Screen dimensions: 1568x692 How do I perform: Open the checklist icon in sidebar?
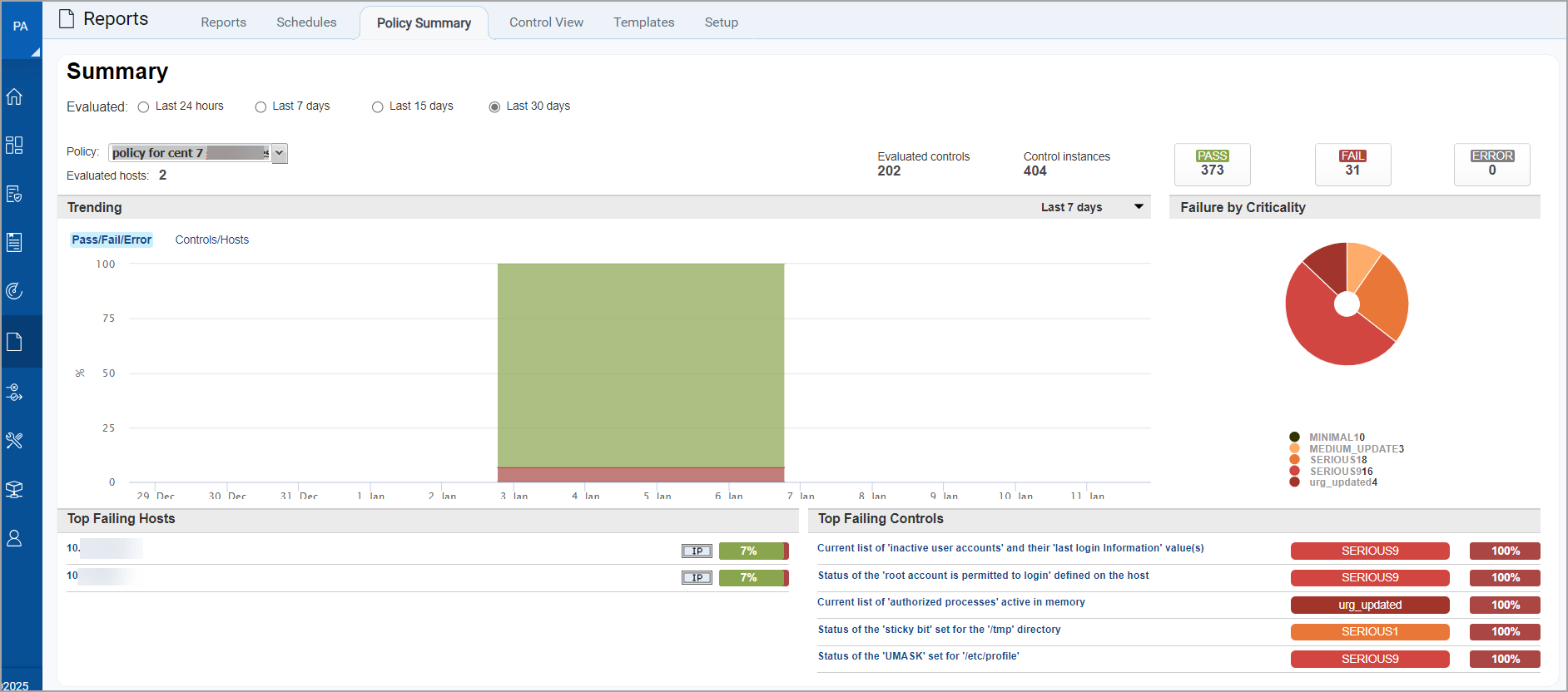14,242
